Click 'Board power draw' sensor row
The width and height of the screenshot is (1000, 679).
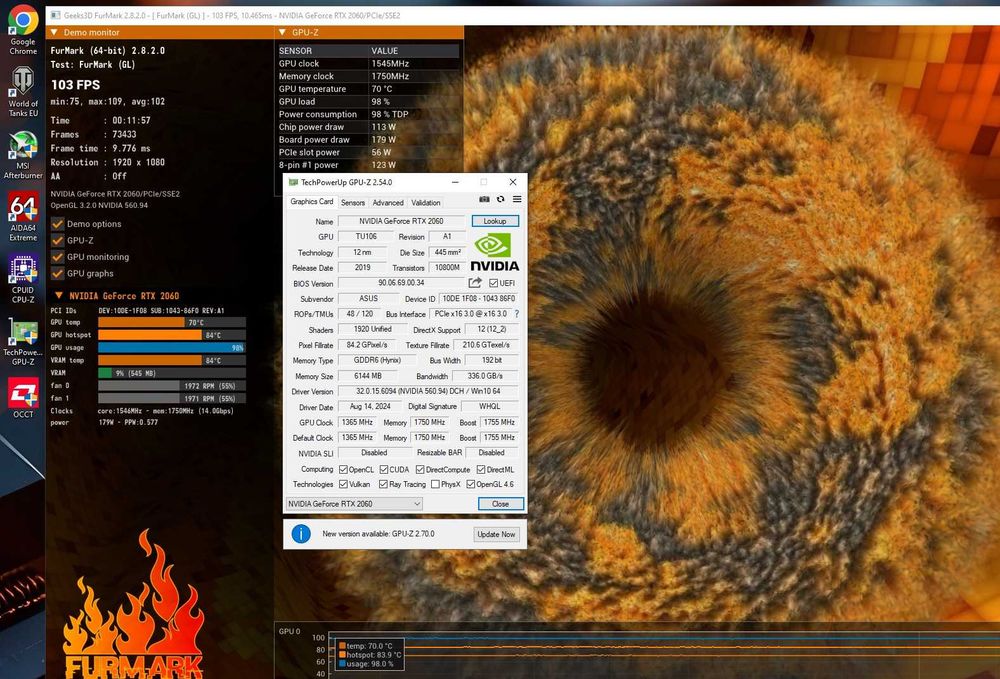point(368,140)
